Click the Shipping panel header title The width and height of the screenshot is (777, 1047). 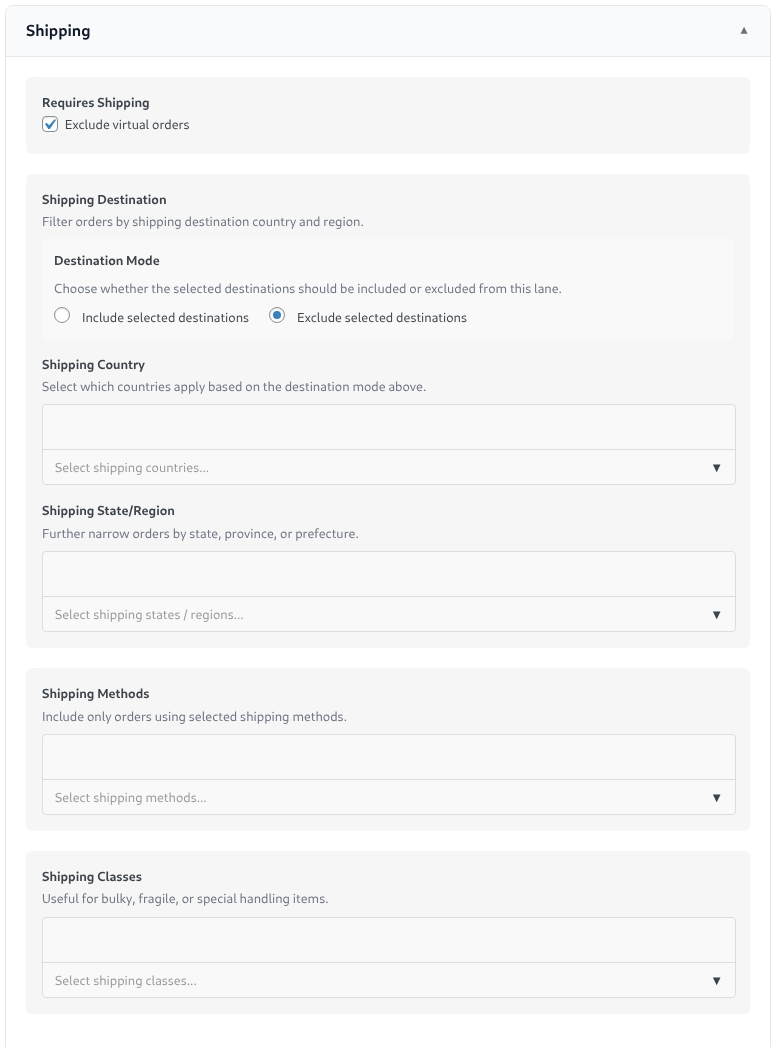click(x=58, y=31)
